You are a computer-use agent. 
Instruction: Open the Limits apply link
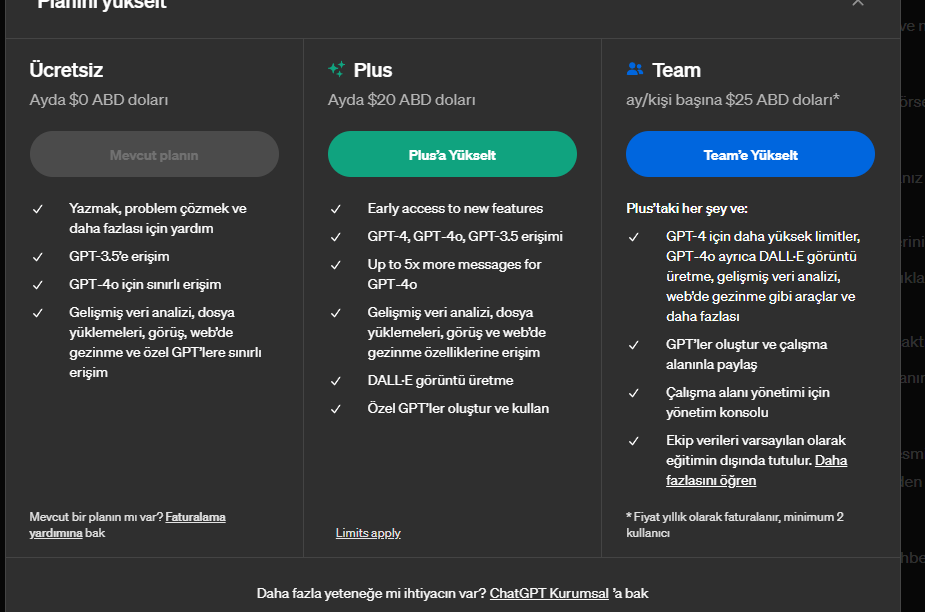pos(368,533)
